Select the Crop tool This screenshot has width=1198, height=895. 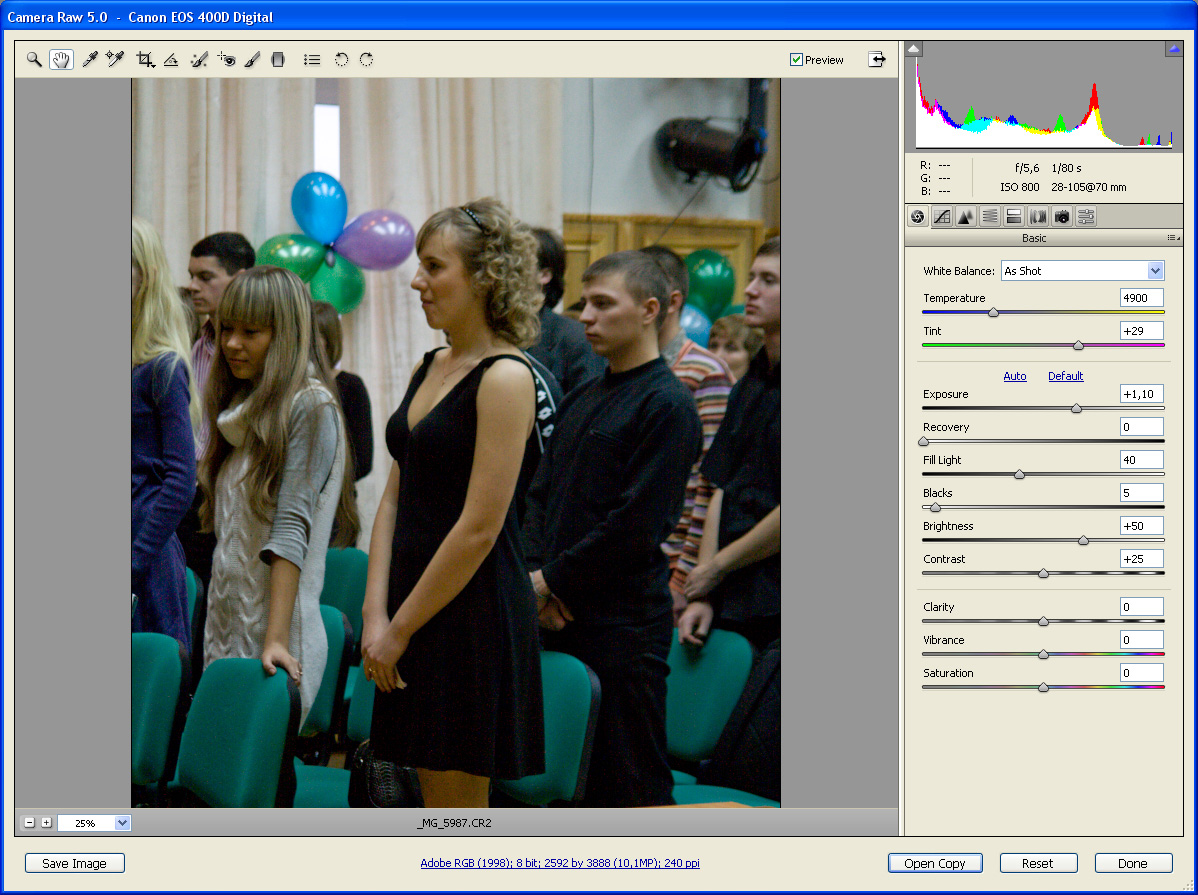(x=146, y=60)
